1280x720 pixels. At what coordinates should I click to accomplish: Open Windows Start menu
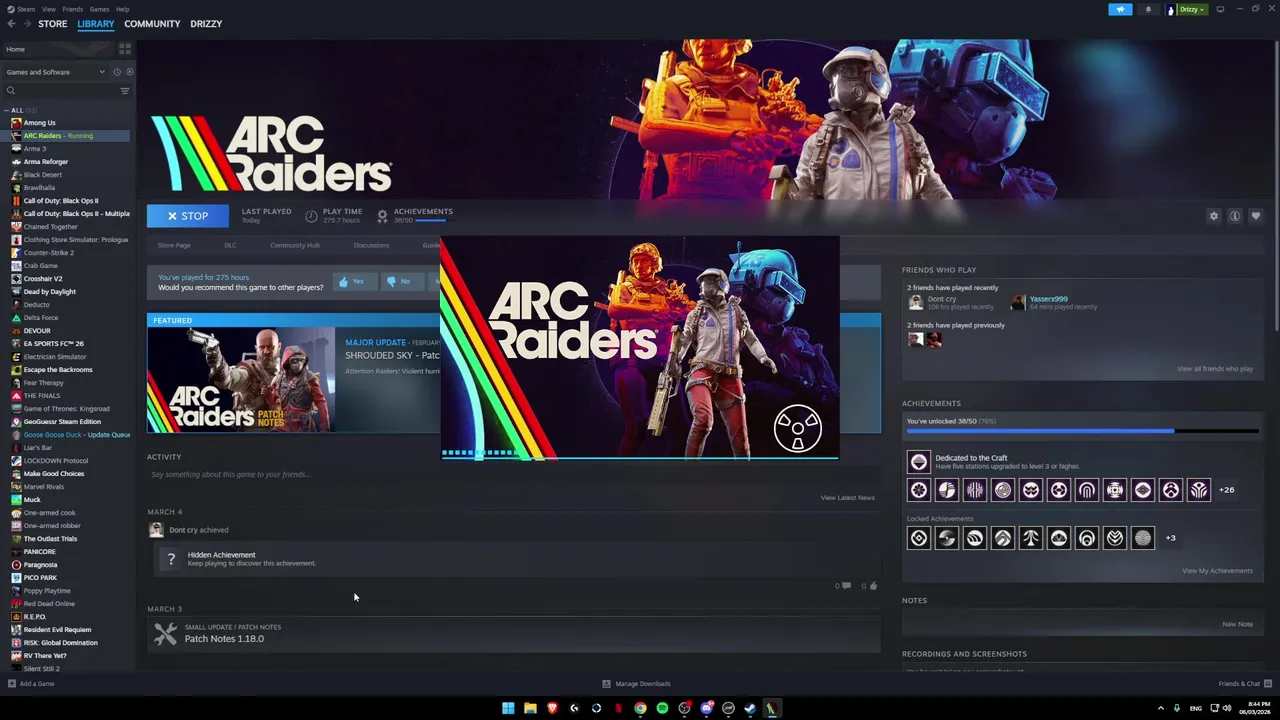coord(508,708)
